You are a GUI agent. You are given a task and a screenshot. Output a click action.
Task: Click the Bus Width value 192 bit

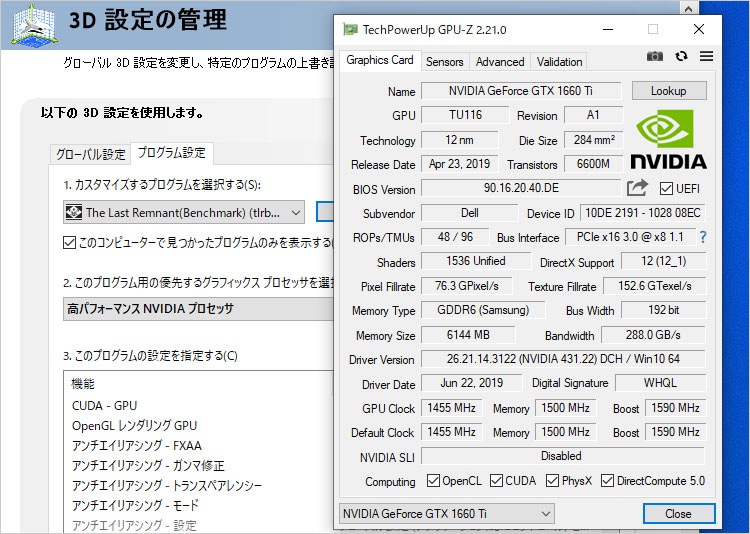663,310
